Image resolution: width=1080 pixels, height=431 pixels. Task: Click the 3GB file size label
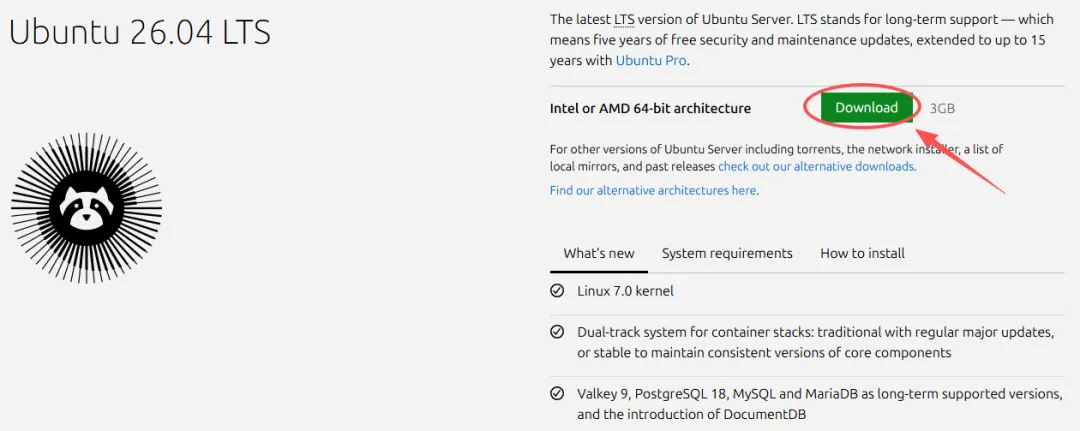(x=942, y=109)
